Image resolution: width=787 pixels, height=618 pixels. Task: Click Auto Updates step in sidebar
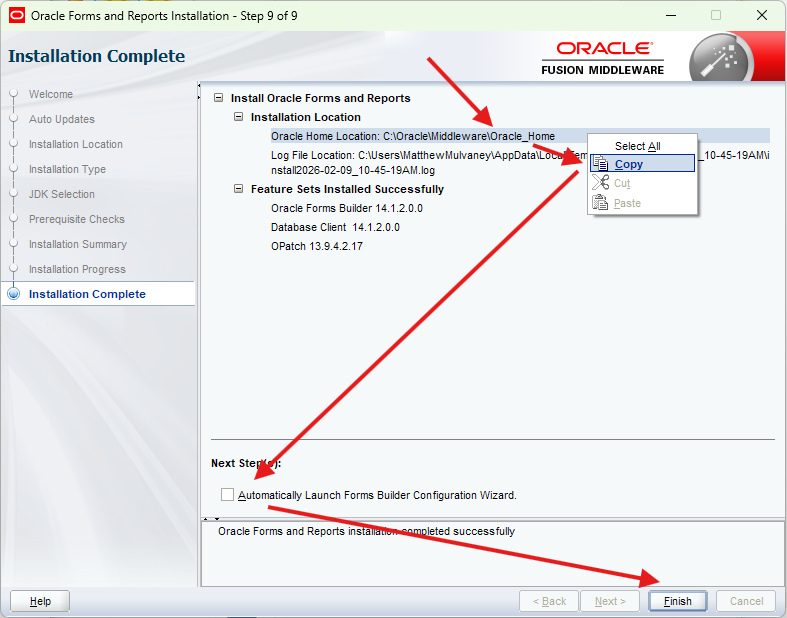coord(62,119)
